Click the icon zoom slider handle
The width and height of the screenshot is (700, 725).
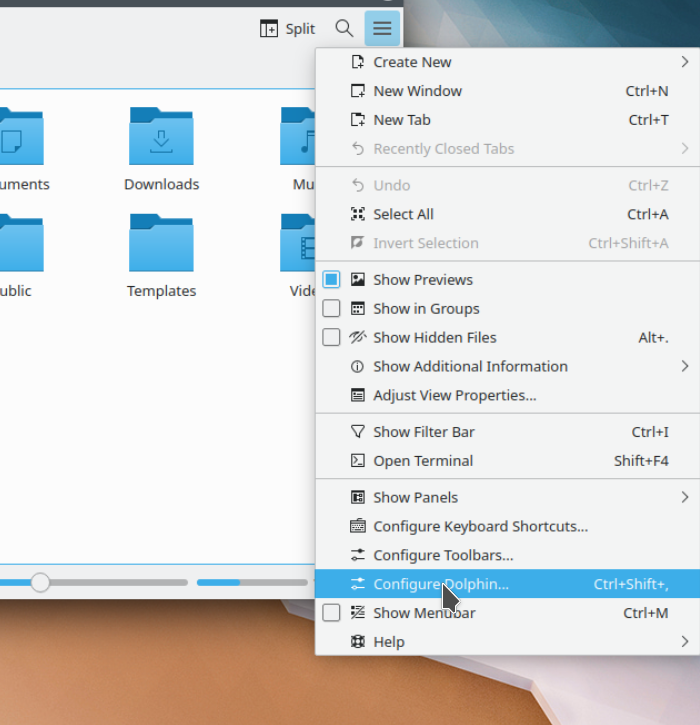pyautogui.click(x=40, y=582)
